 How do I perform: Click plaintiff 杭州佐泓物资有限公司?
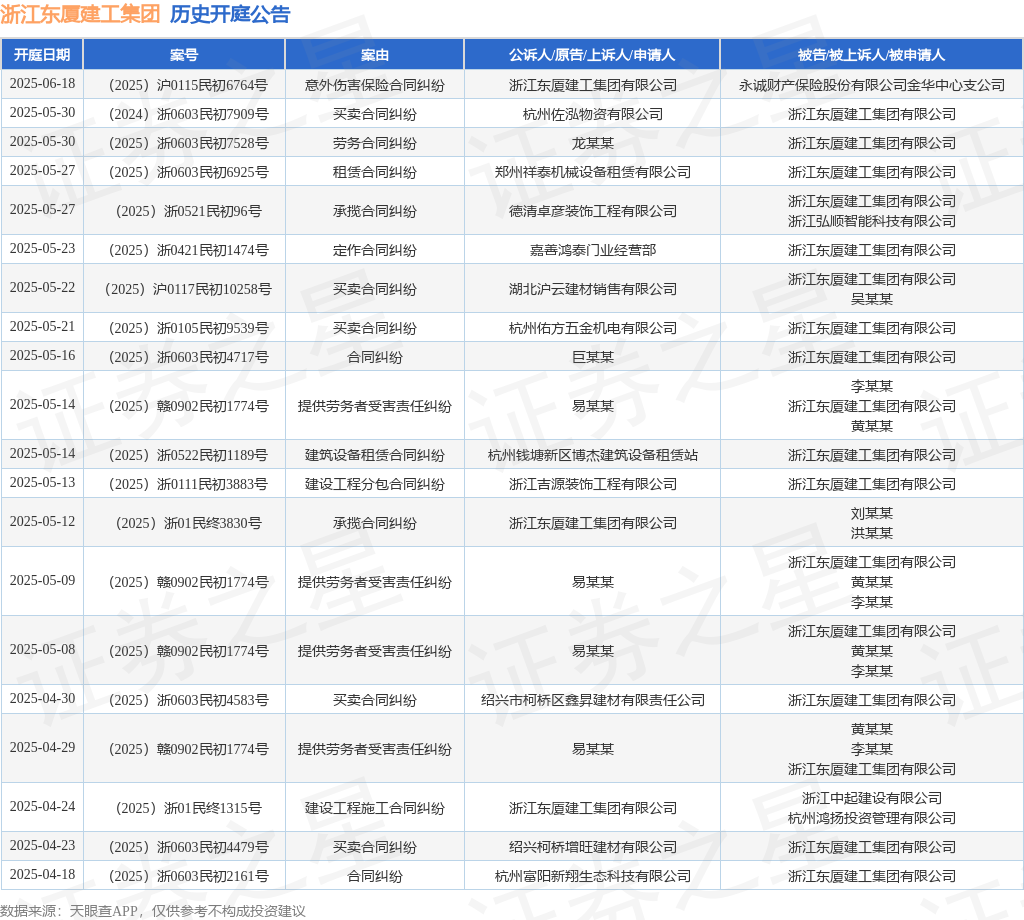(x=593, y=114)
